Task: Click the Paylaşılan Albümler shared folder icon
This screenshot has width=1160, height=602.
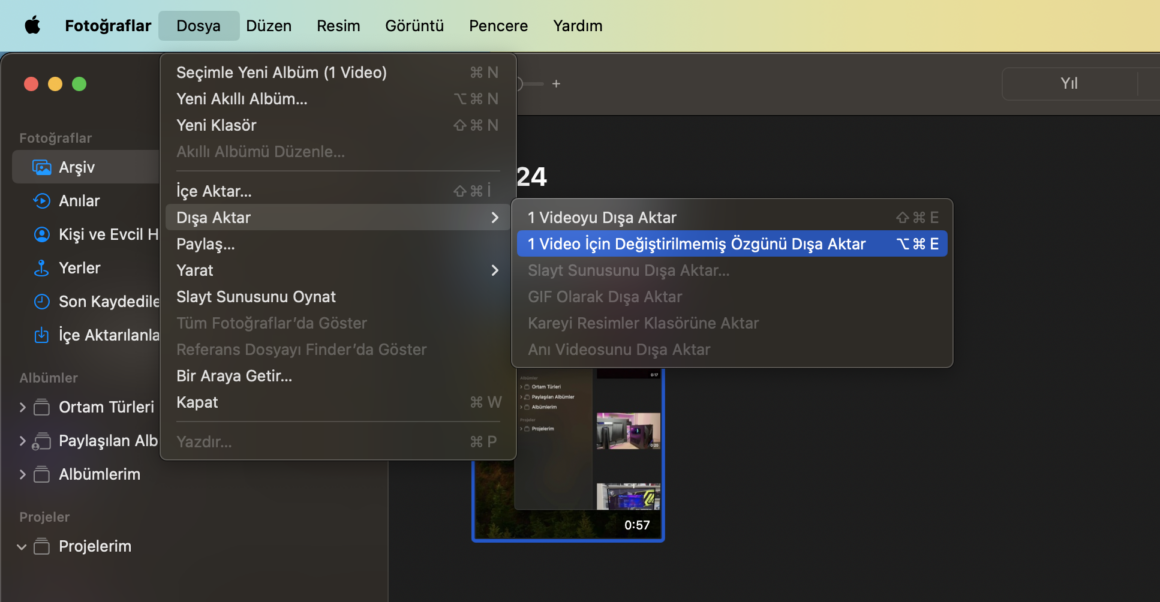Action: click(41, 441)
